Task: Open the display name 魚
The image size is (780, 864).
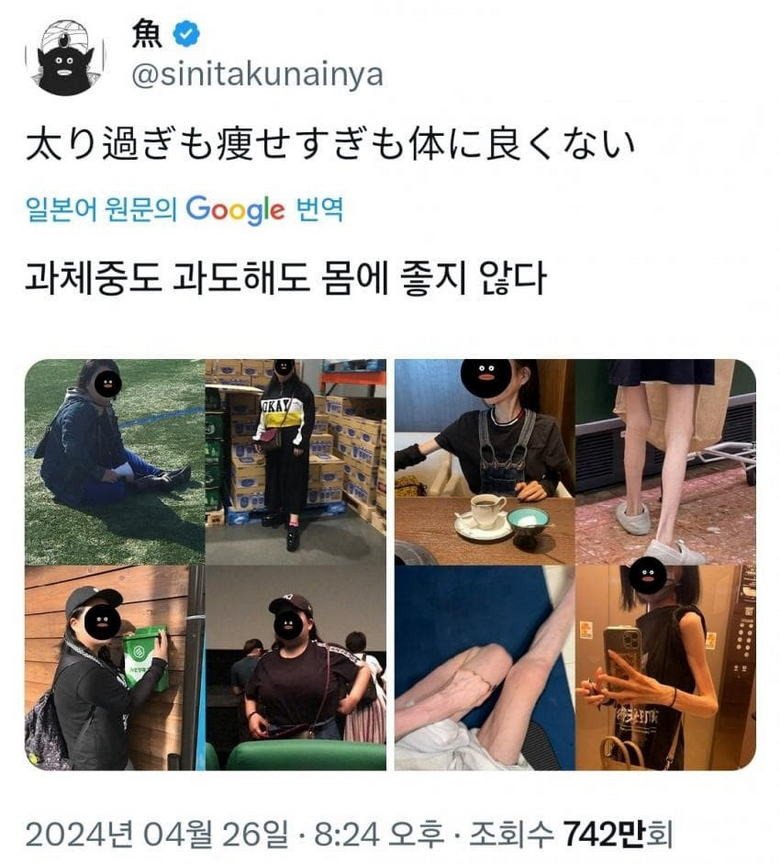Action: pyautogui.click(x=147, y=35)
